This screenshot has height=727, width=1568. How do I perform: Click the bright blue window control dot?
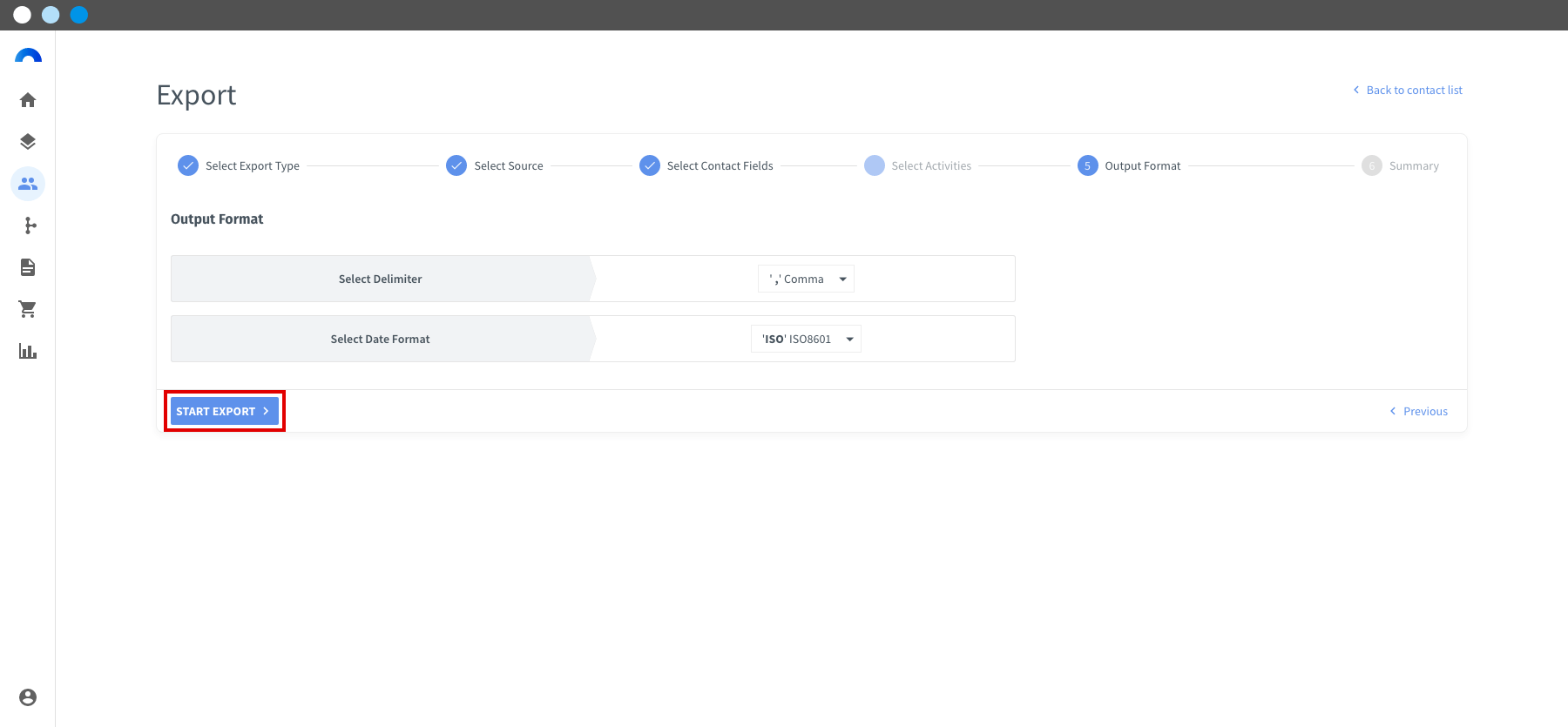pyautogui.click(x=79, y=15)
